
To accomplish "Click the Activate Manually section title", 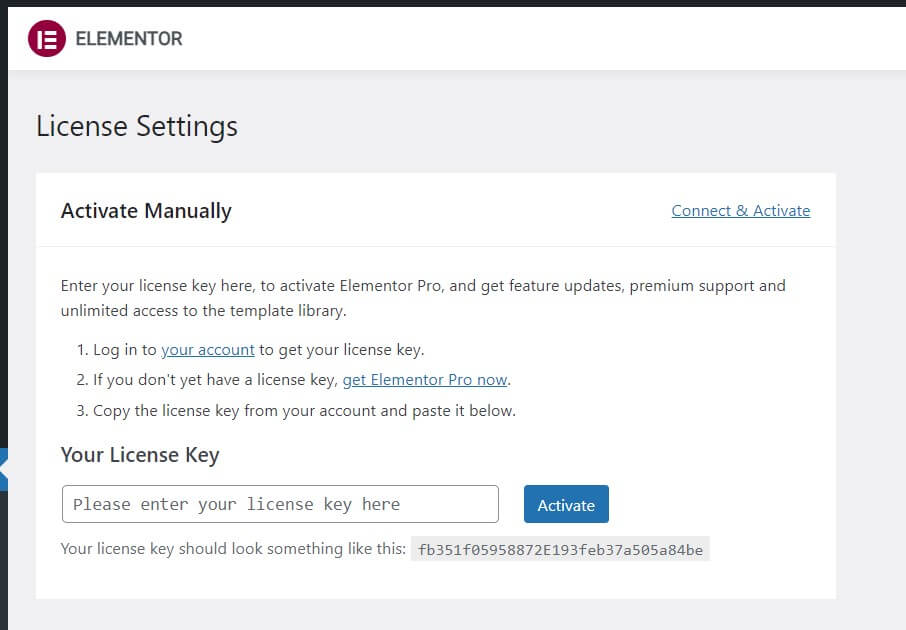I will click(146, 211).
